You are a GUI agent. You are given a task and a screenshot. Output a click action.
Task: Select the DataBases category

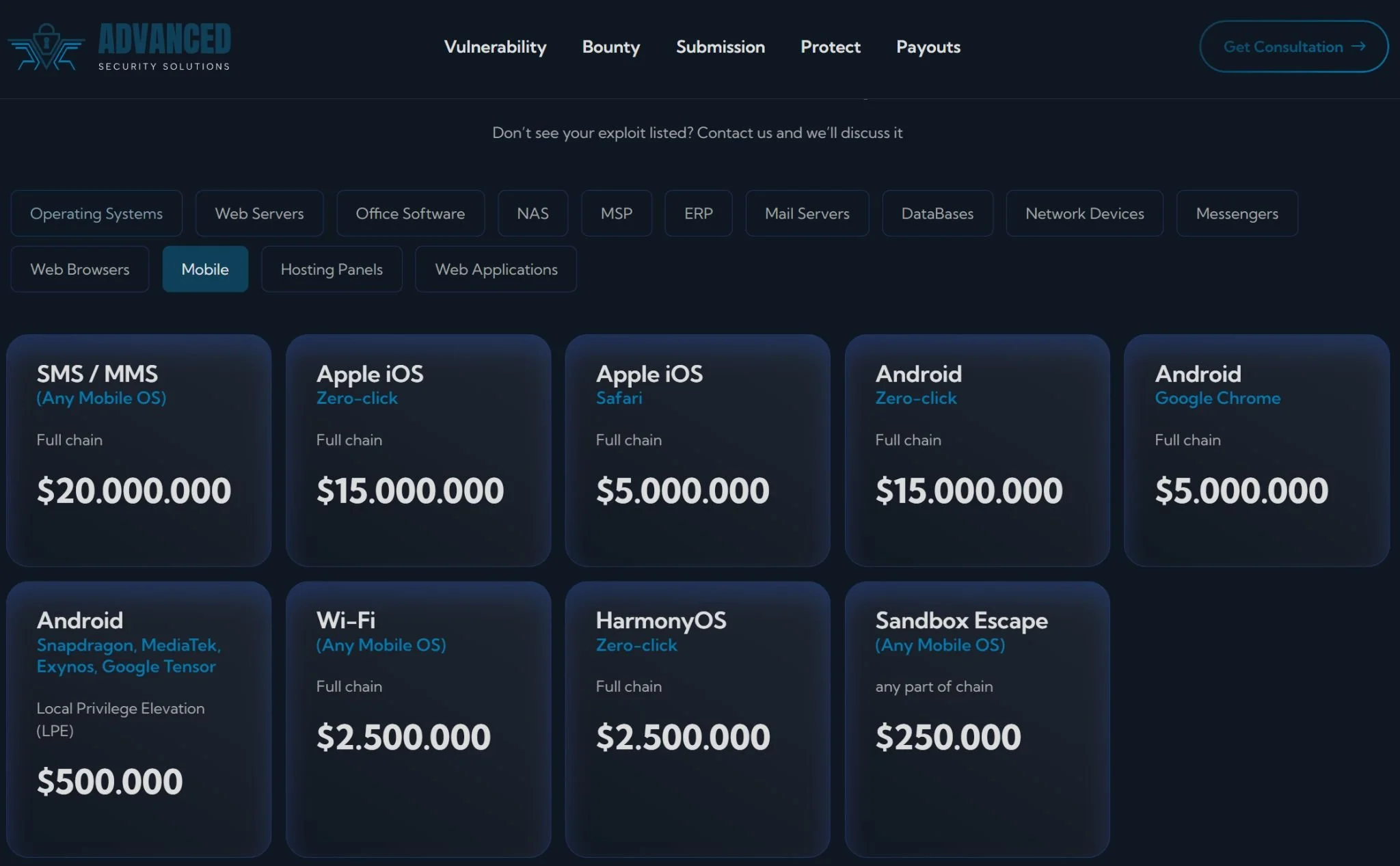[x=937, y=213]
